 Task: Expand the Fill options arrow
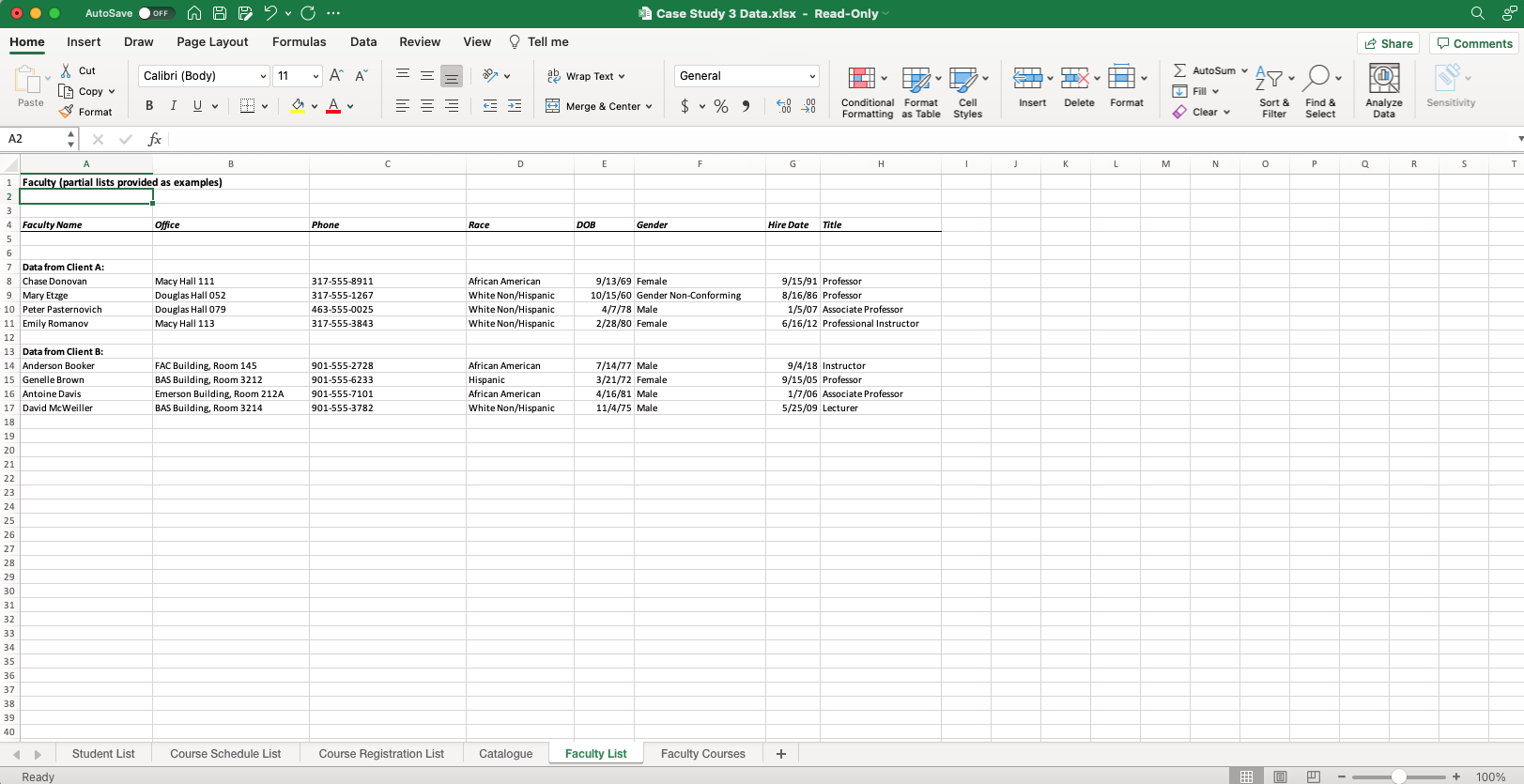1215,91
